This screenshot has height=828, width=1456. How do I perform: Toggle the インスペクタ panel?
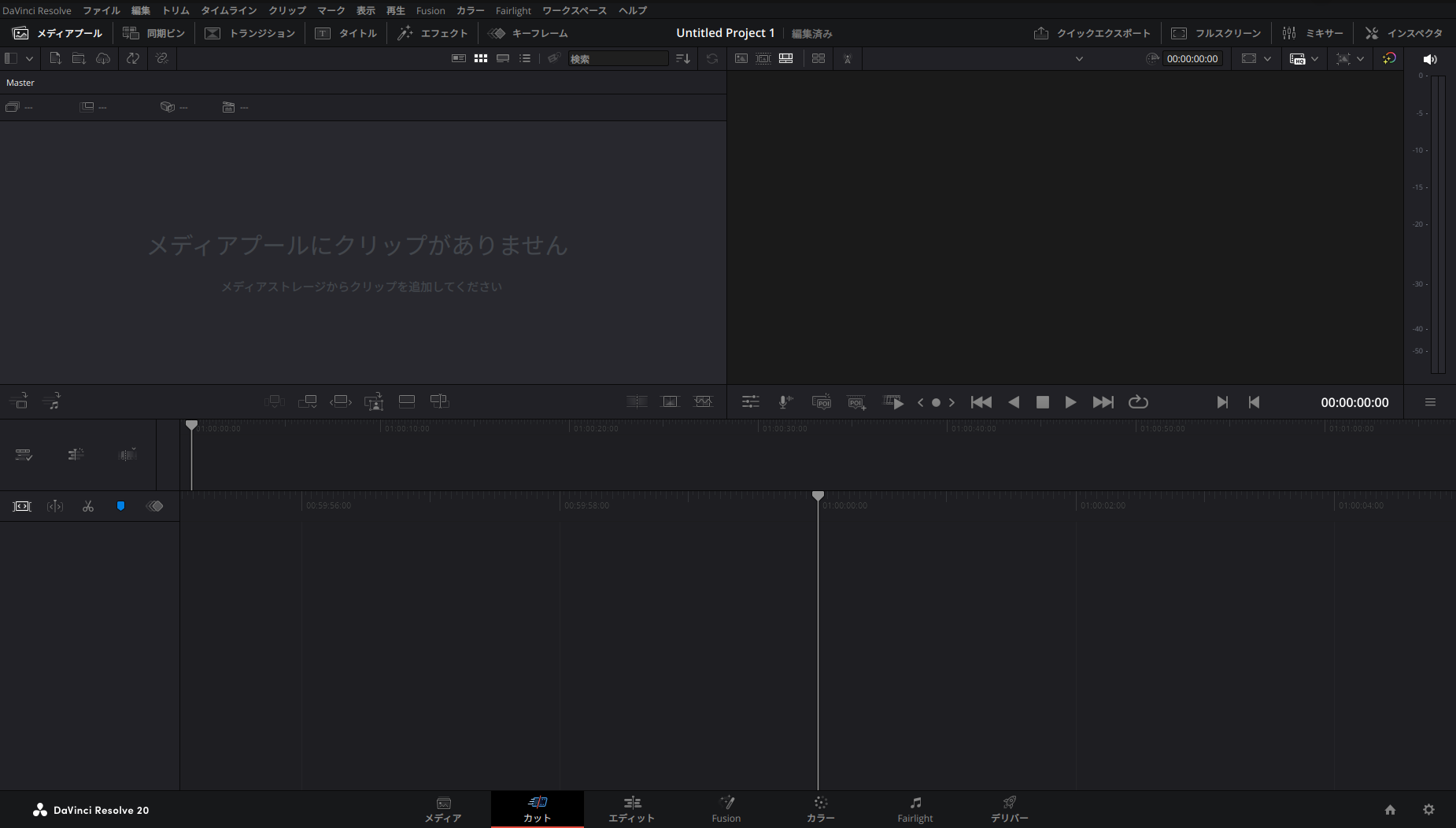coord(1404,33)
